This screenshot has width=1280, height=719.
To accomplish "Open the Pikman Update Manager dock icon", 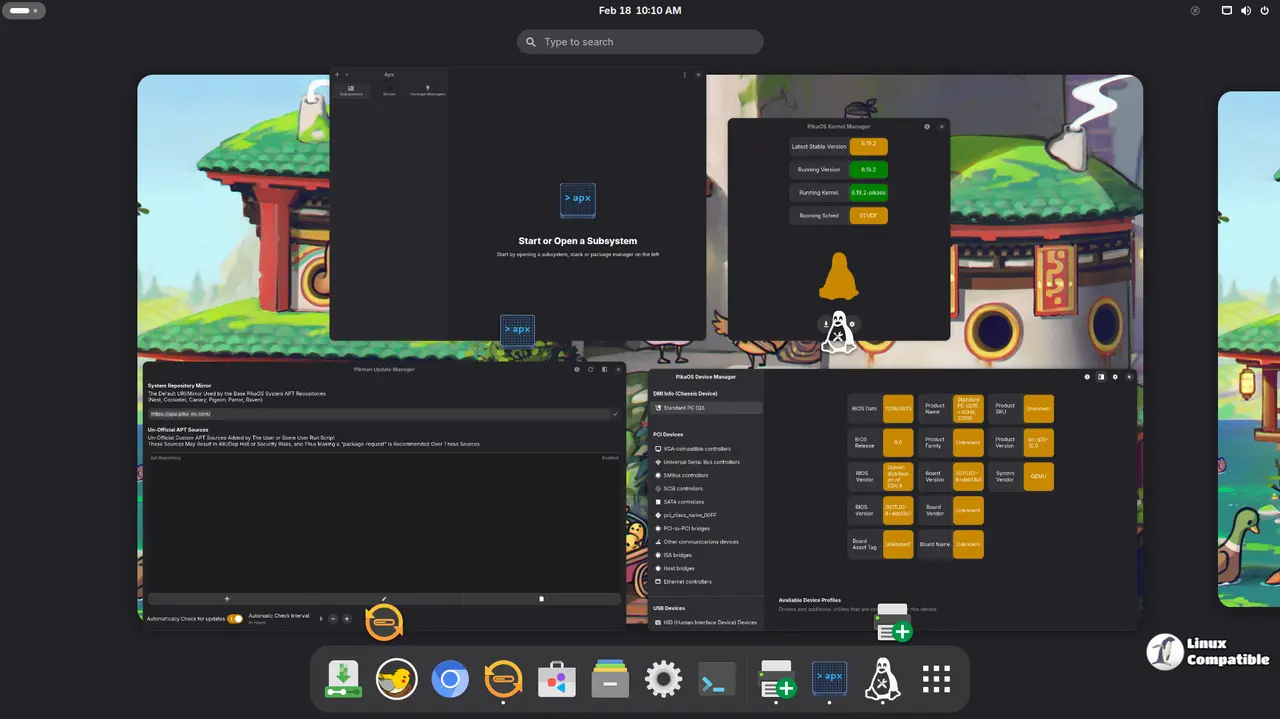I will click(503, 681).
